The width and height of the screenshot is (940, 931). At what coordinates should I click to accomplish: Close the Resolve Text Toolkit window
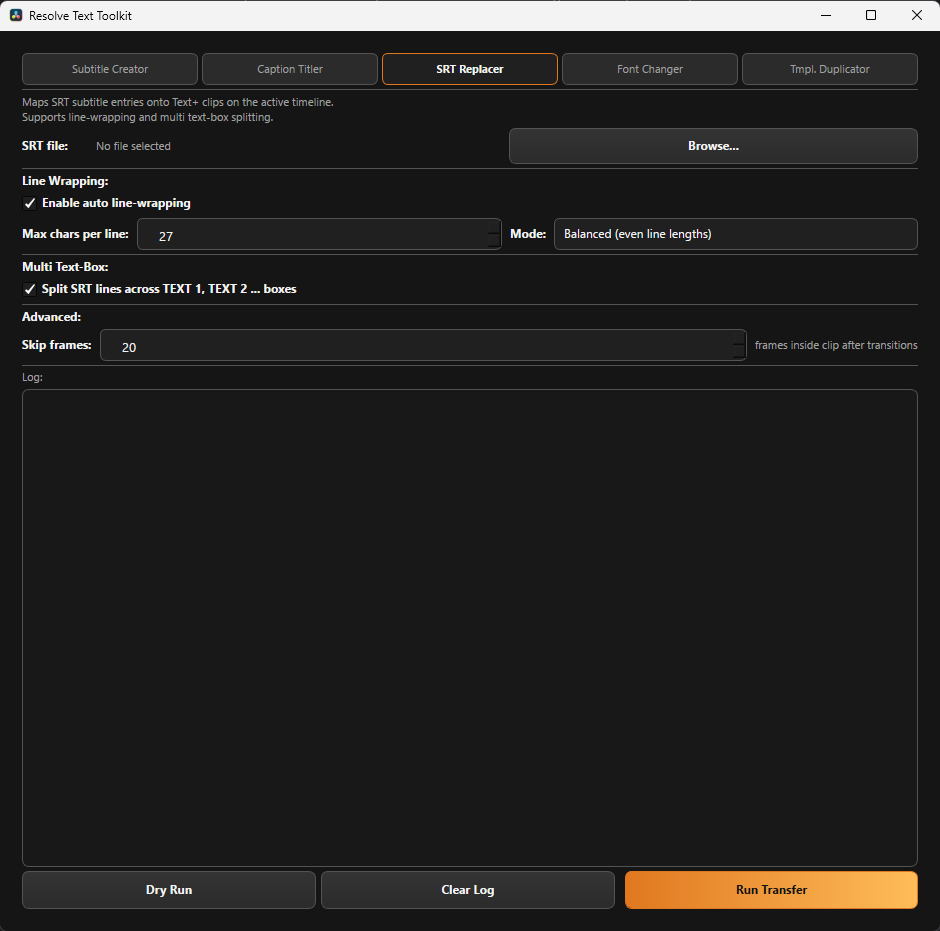coord(917,16)
